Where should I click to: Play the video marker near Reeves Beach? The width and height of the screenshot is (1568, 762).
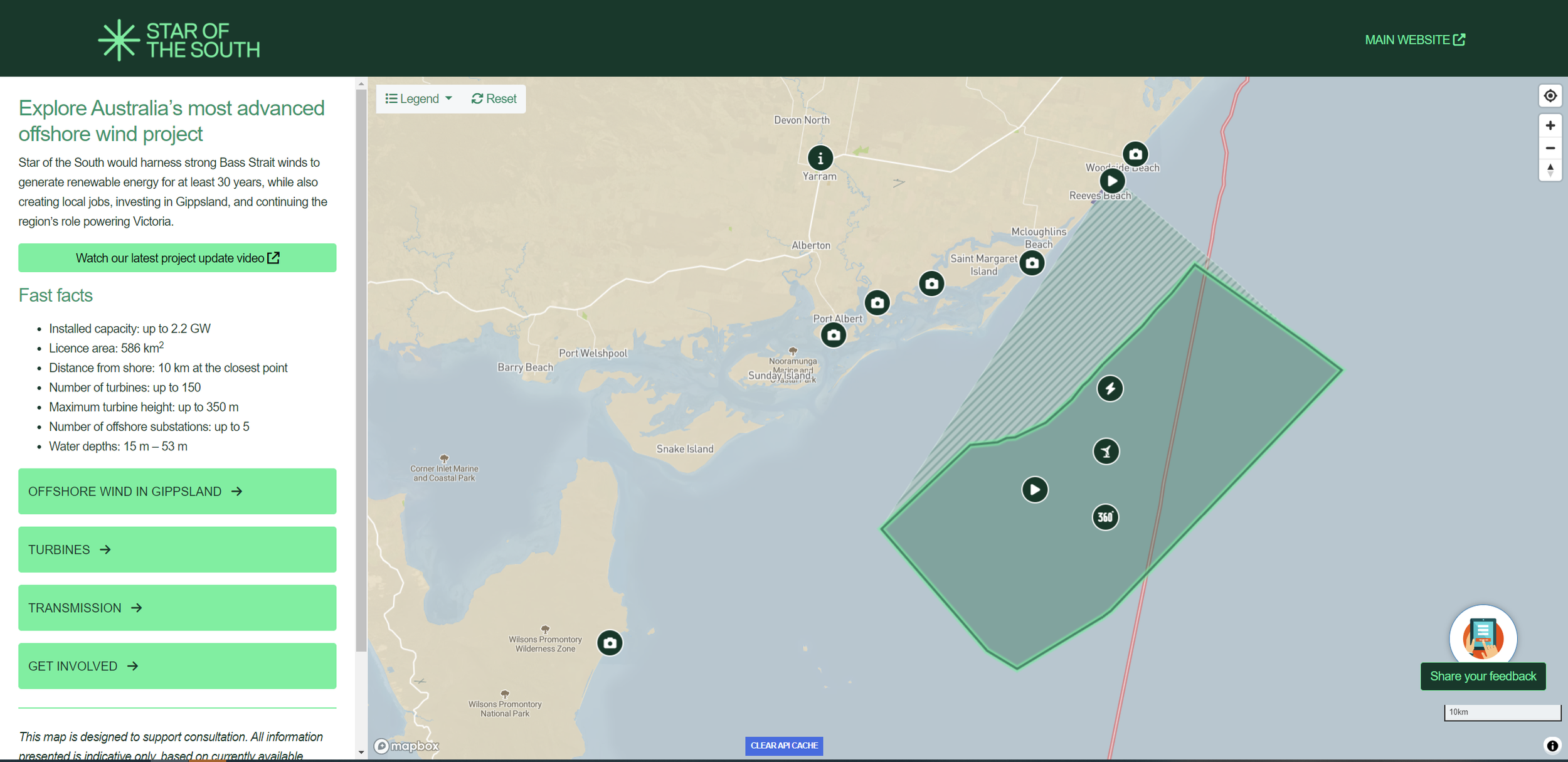(1111, 181)
